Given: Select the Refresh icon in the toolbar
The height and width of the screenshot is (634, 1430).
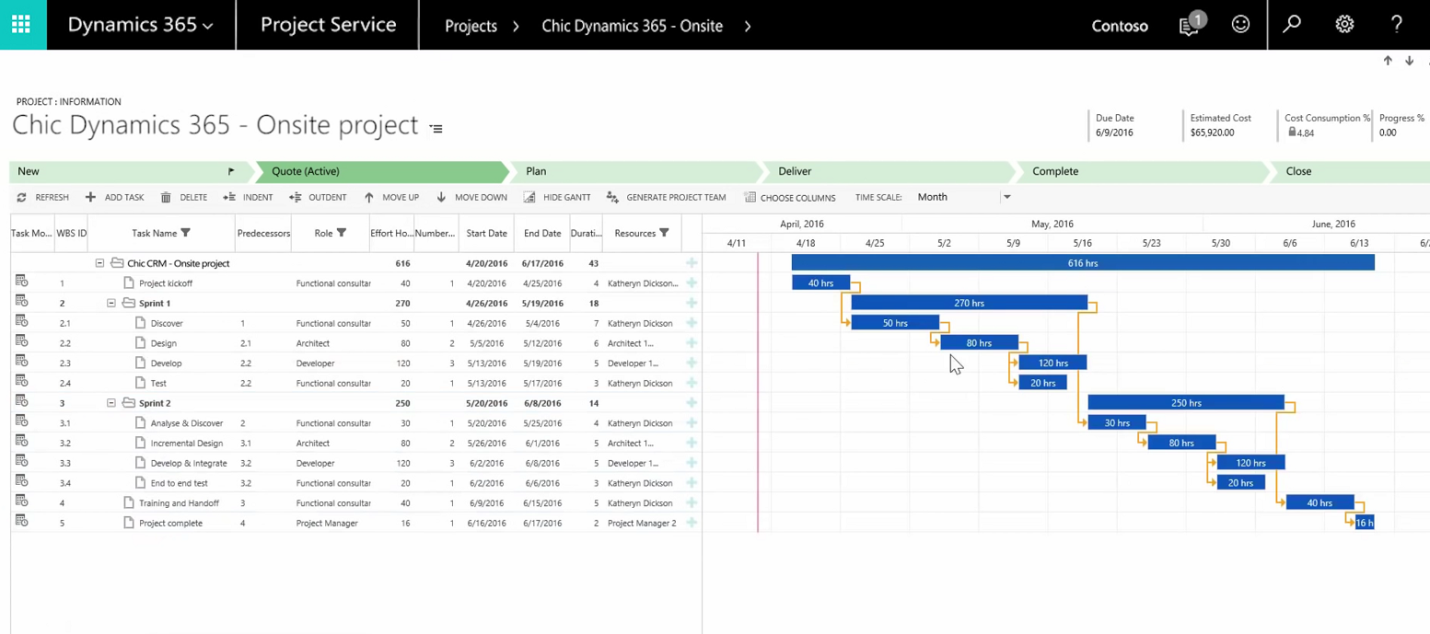Looking at the screenshot, I should pos(22,197).
